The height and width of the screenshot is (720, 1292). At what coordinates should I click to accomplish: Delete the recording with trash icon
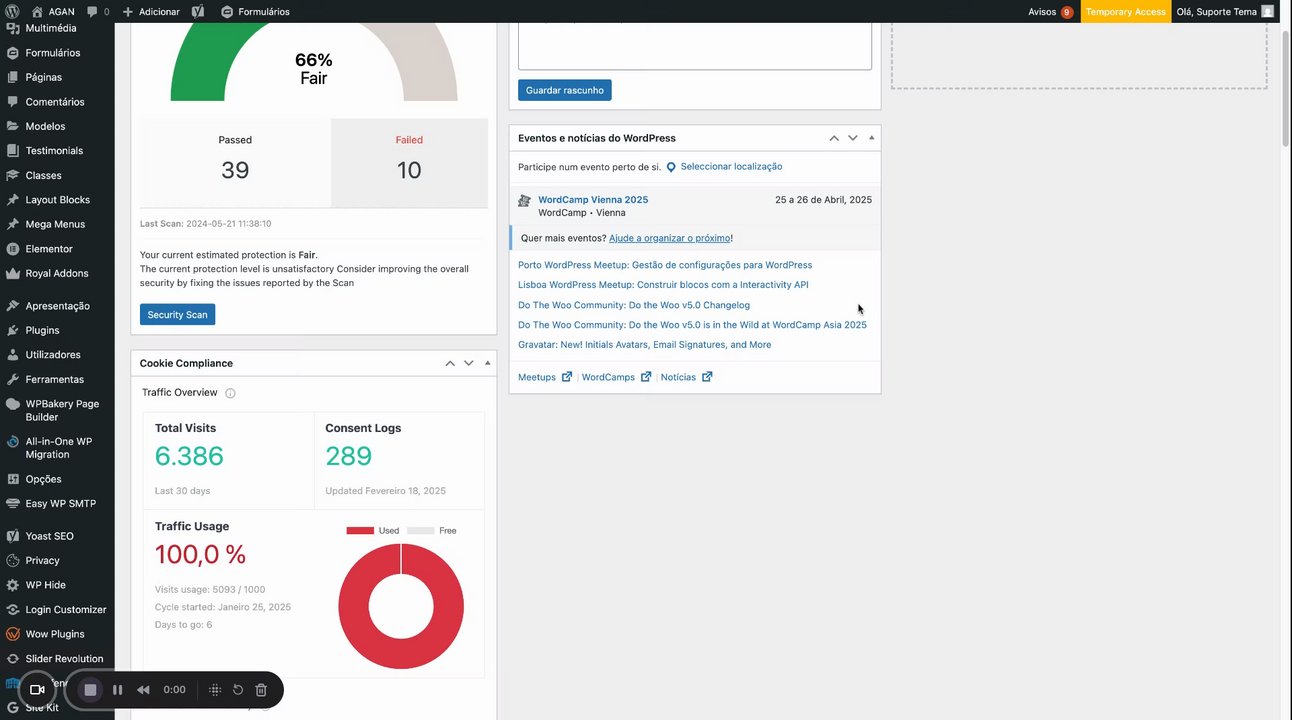[x=261, y=690]
